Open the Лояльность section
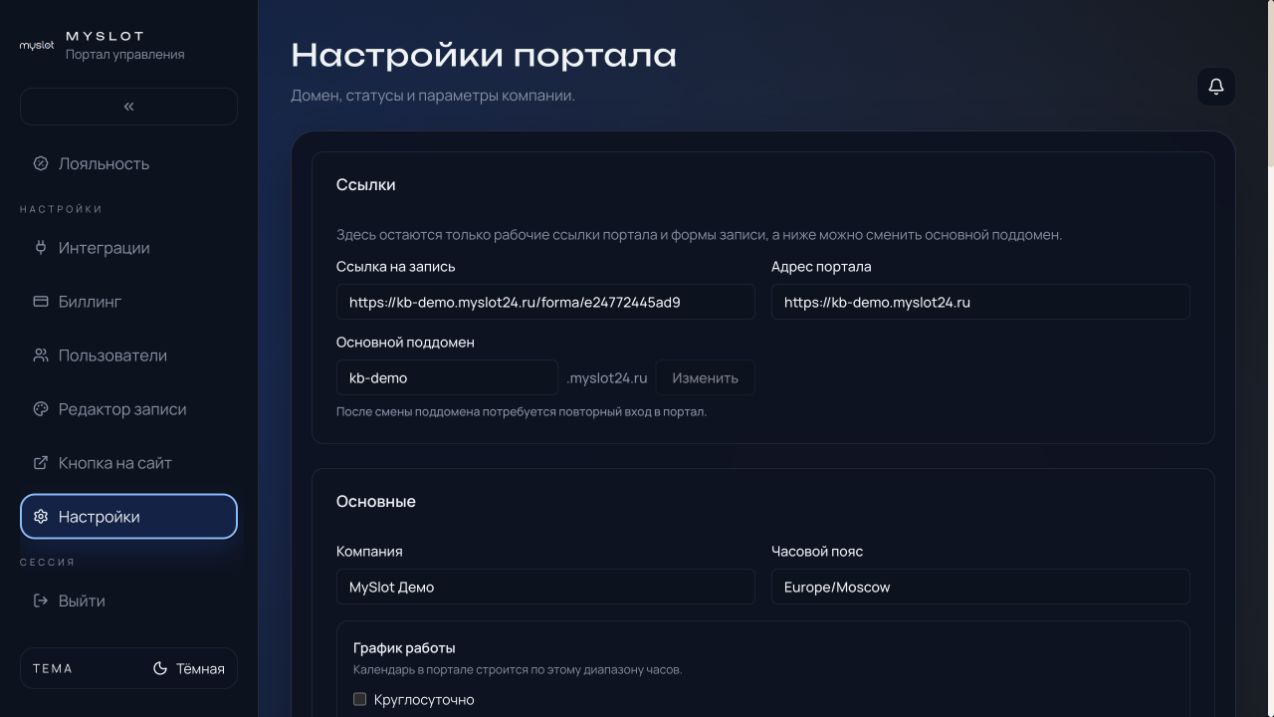 129,163
